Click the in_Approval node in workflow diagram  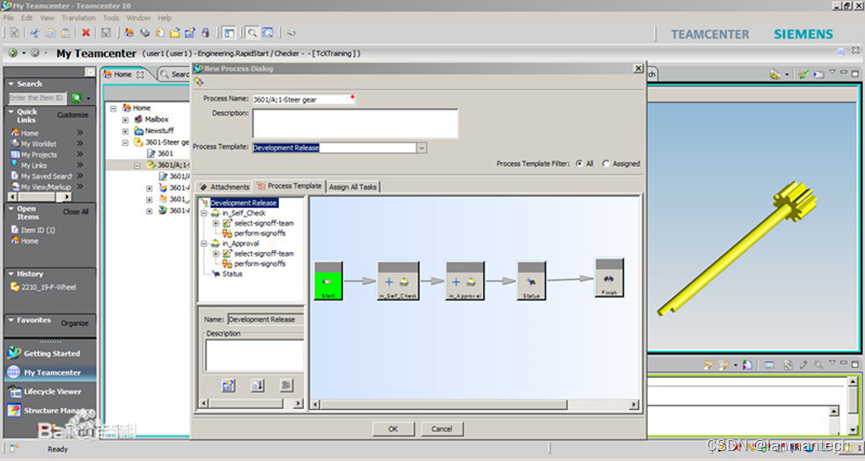click(x=465, y=281)
